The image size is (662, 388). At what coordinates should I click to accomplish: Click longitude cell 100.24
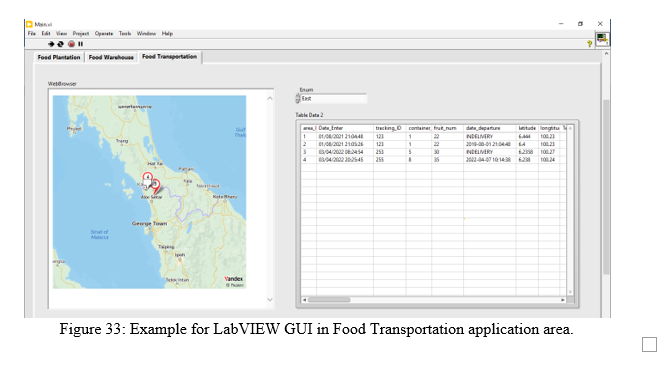548,160
